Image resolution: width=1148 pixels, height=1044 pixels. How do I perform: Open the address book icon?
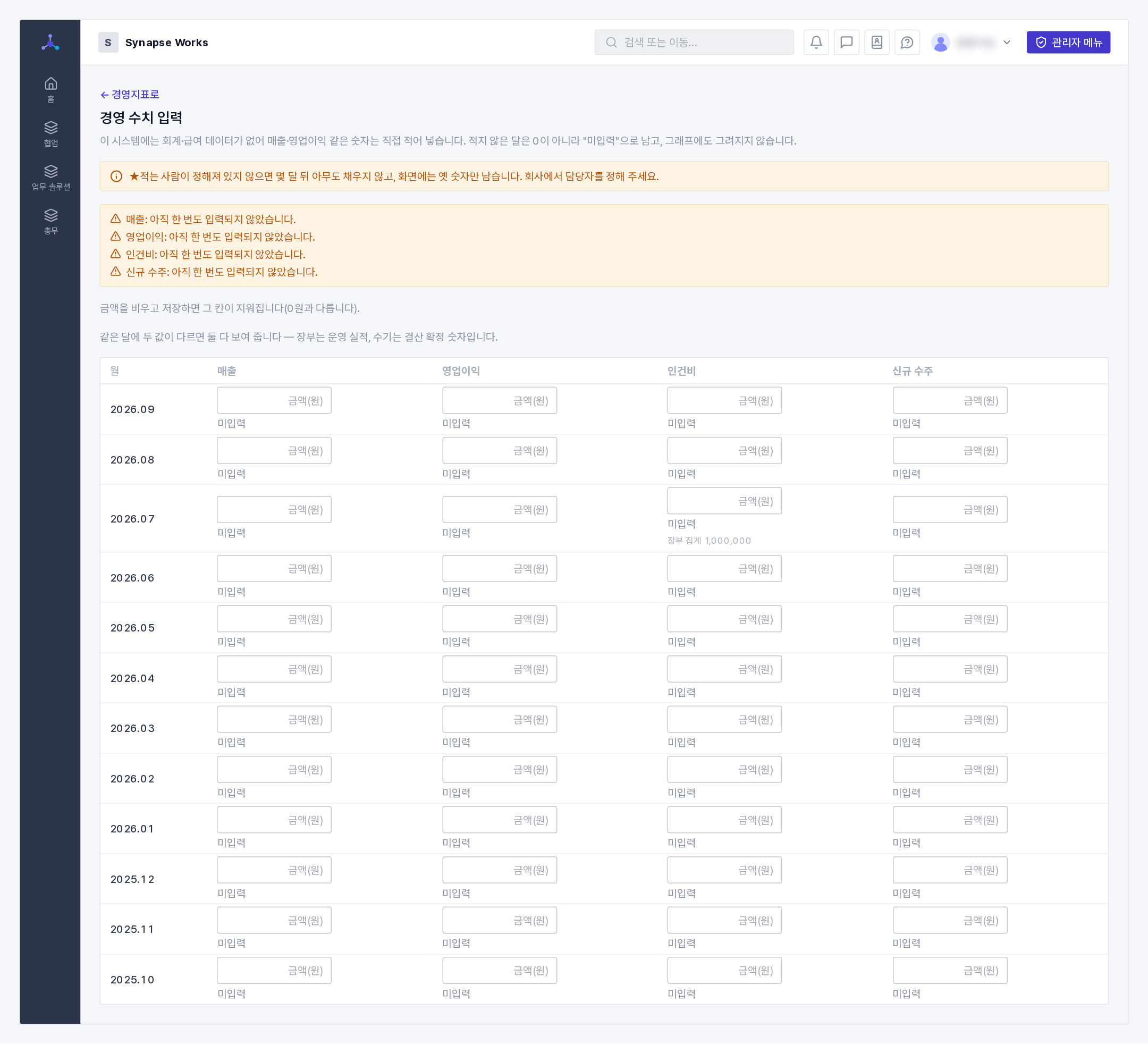pos(876,42)
